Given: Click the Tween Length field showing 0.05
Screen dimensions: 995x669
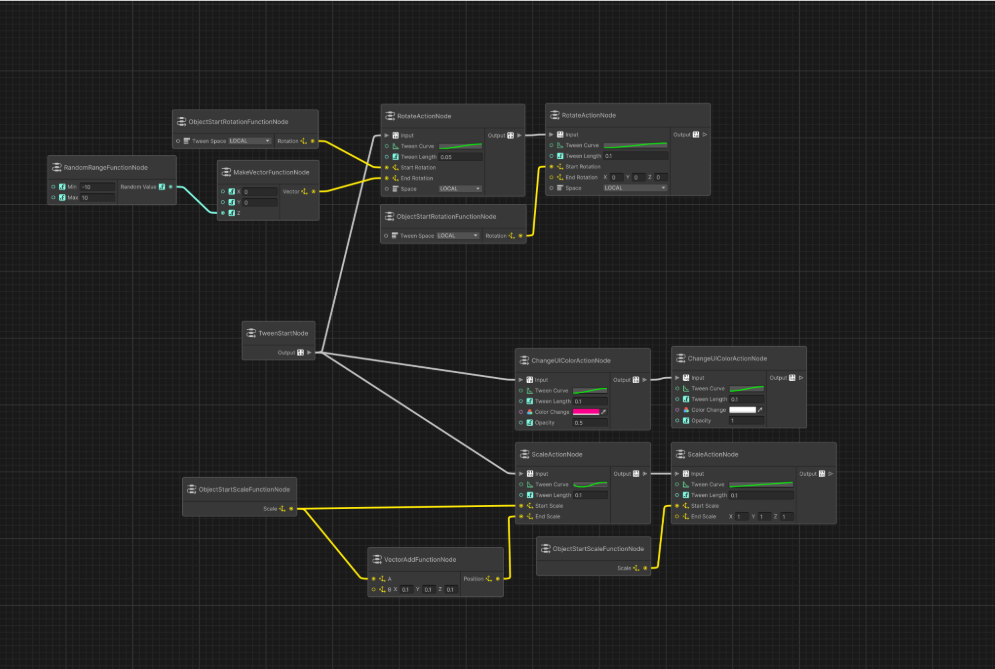Looking at the screenshot, I should [461, 157].
